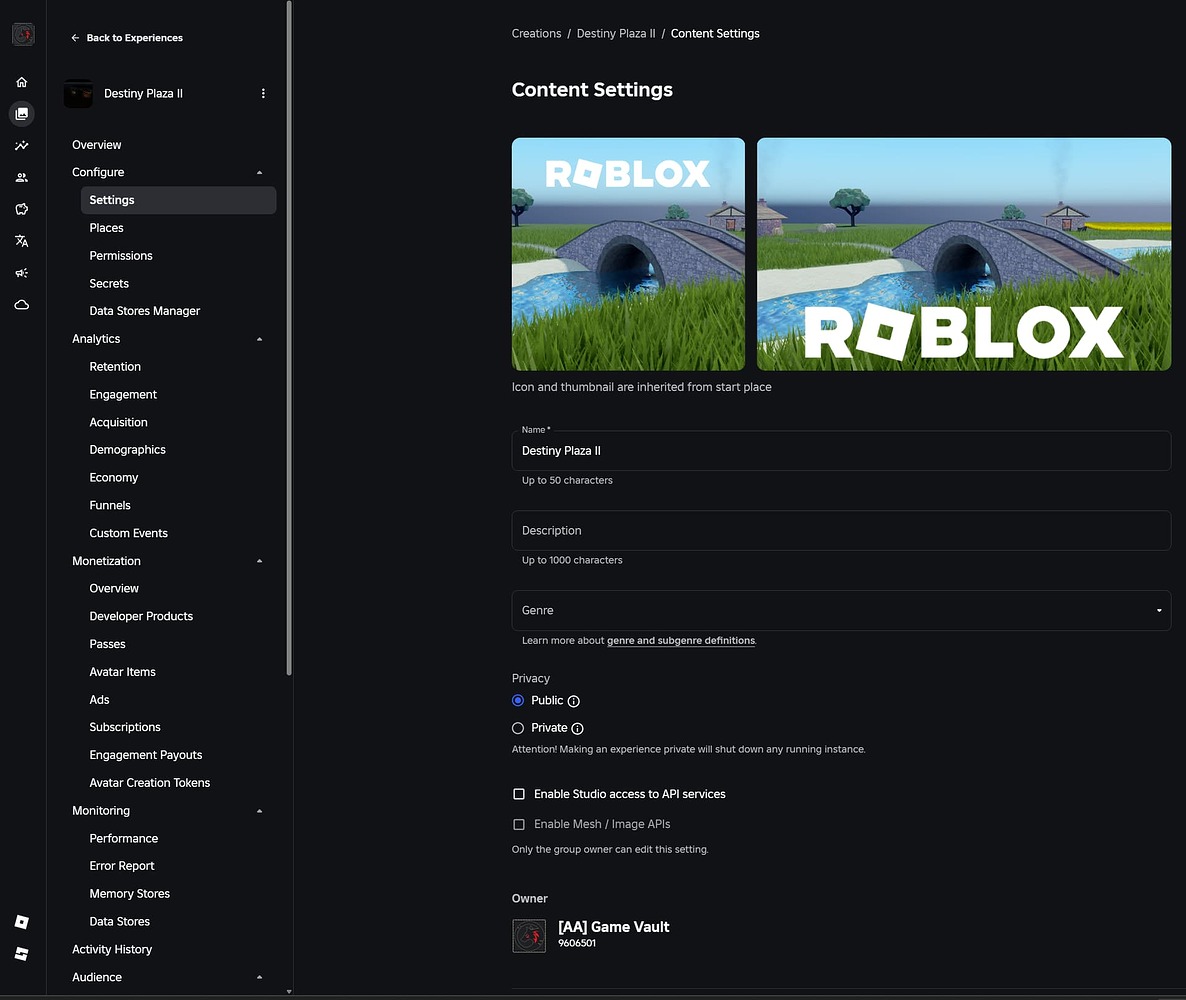The width and height of the screenshot is (1186, 1000).
Task: Open Data Stores under Monitoring
Action: coord(120,921)
